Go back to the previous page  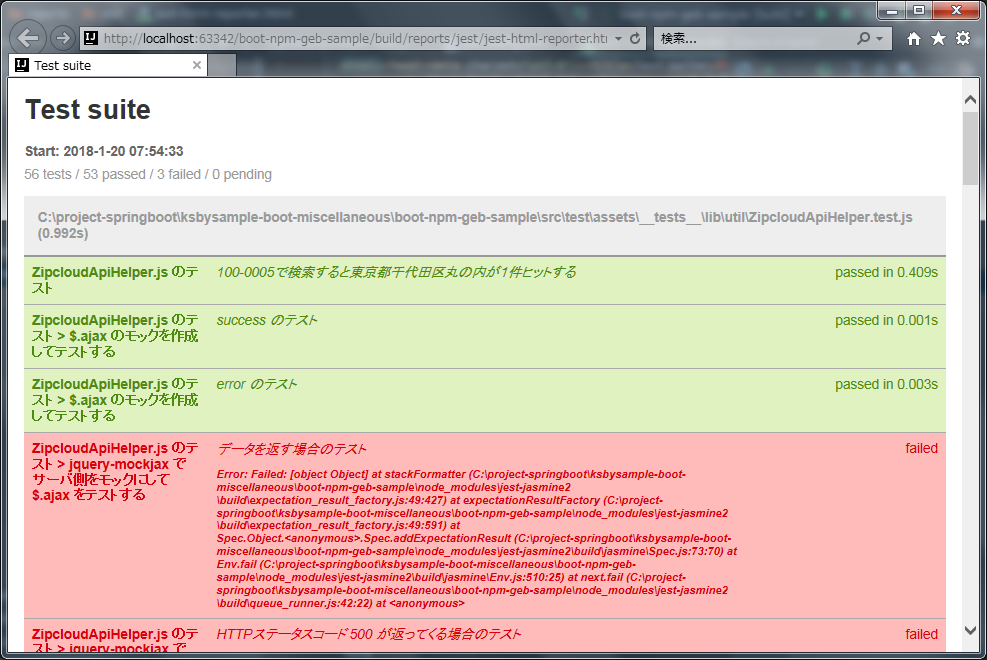pyautogui.click(x=28, y=38)
